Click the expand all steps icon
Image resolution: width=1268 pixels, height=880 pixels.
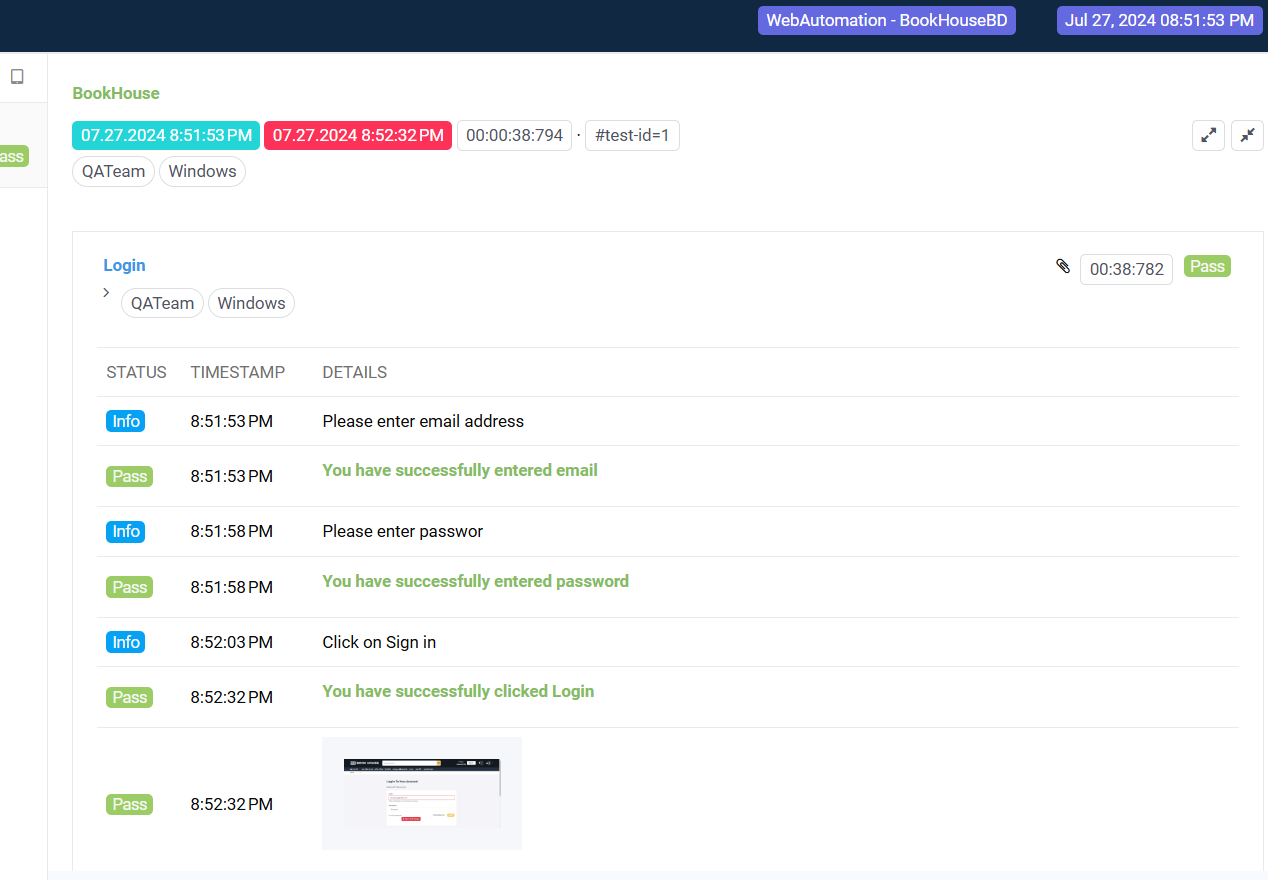tap(1208, 135)
